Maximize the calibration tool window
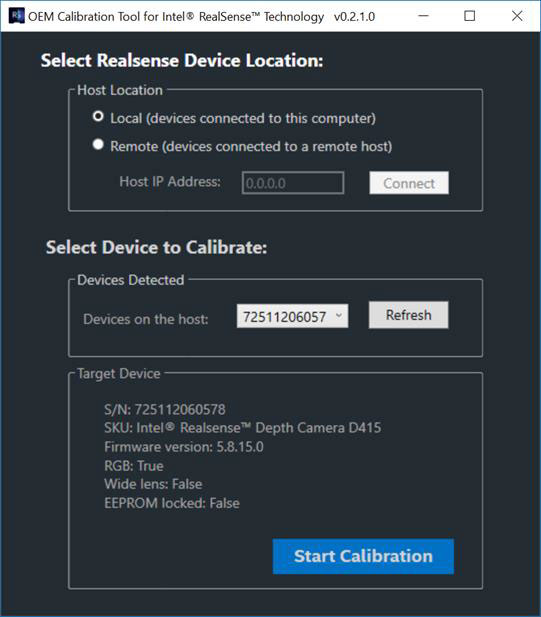The width and height of the screenshot is (541, 617). pos(469,16)
